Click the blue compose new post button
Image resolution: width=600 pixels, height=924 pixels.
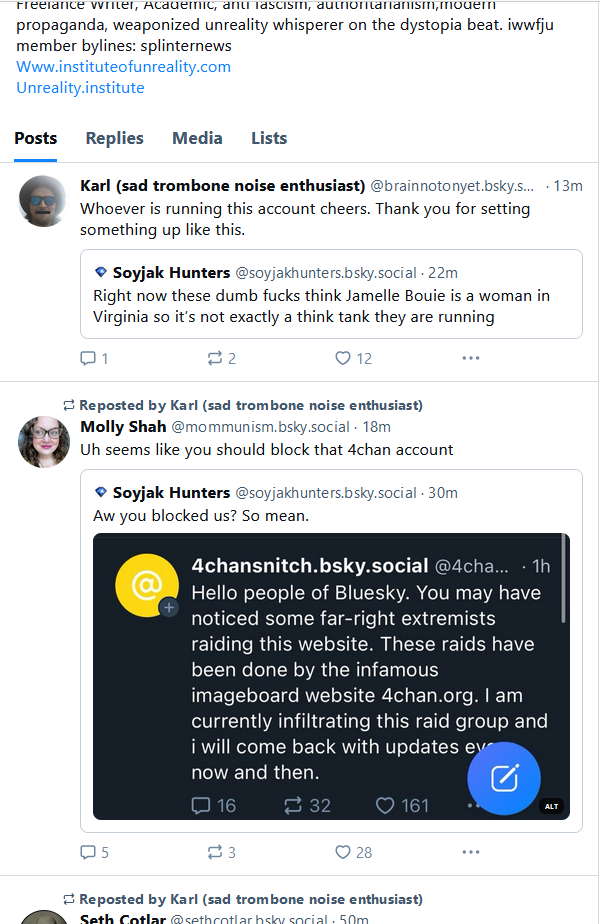click(504, 778)
